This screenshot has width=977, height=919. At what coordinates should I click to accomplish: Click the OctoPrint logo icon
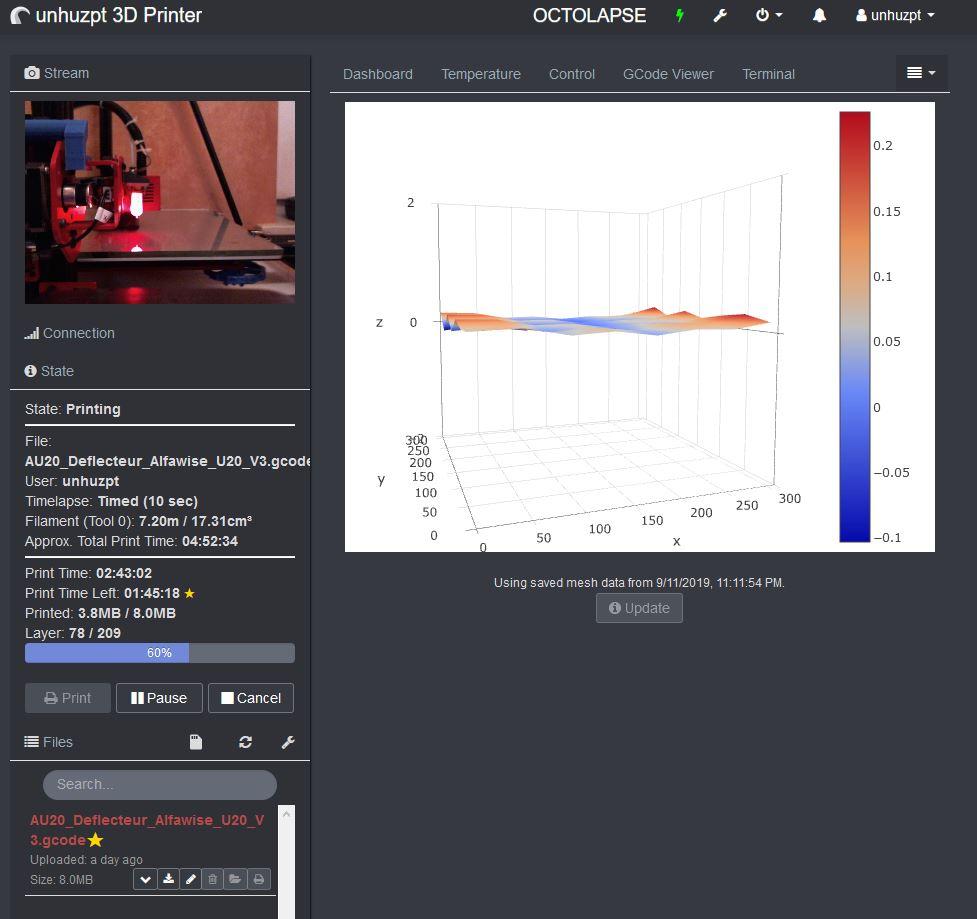pyautogui.click(x=20, y=16)
